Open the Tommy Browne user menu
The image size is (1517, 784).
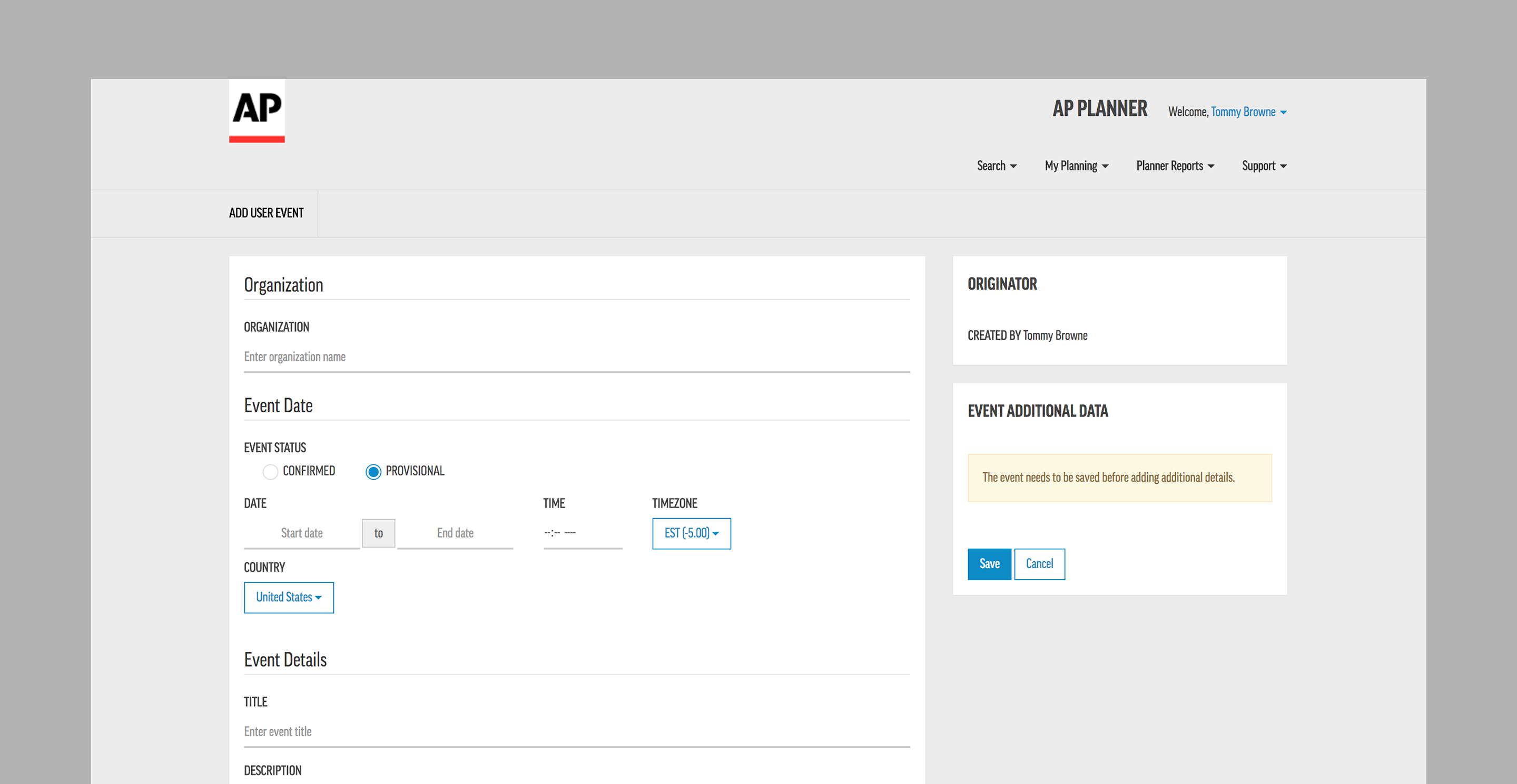(x=1248, y=112)
